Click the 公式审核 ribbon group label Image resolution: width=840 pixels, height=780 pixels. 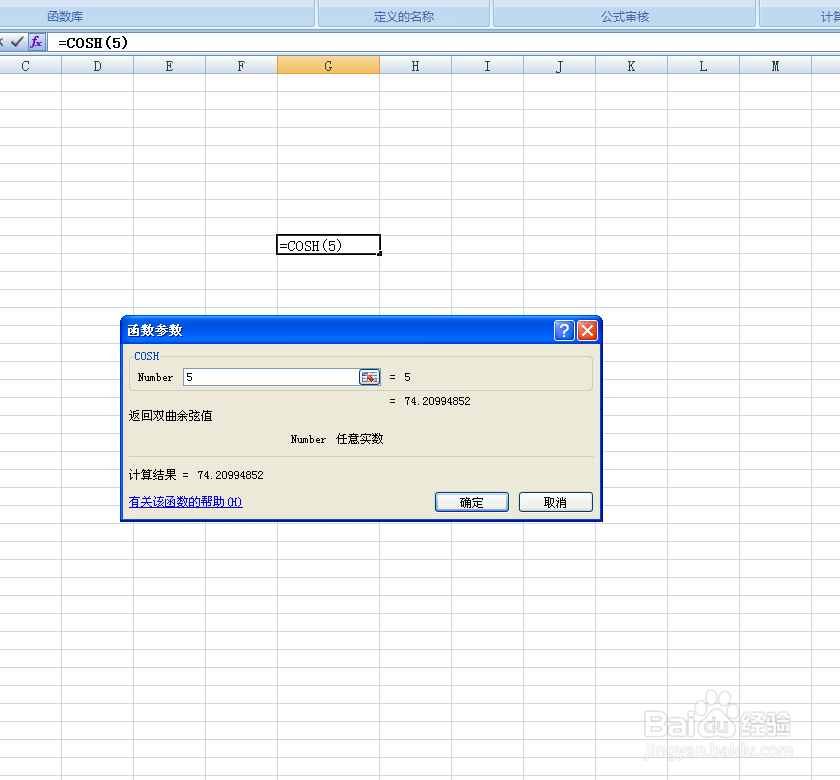(625, 17)
